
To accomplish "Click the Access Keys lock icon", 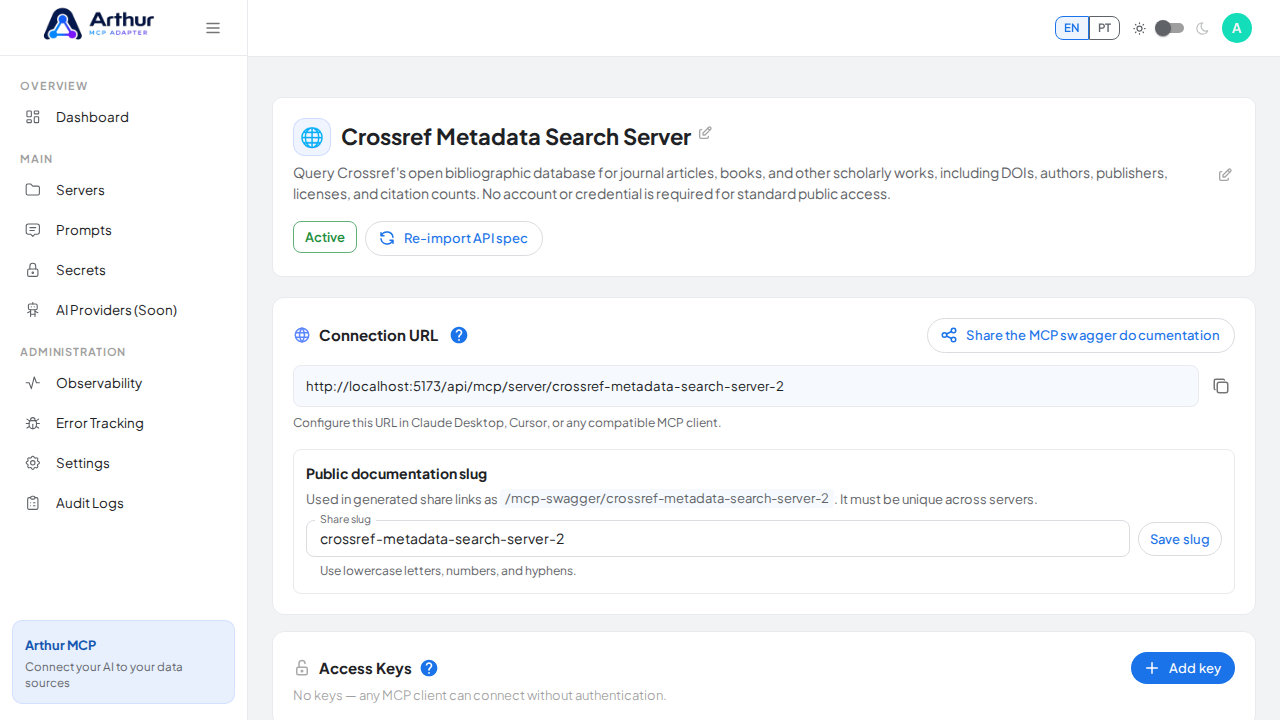I will click(302, 668).
